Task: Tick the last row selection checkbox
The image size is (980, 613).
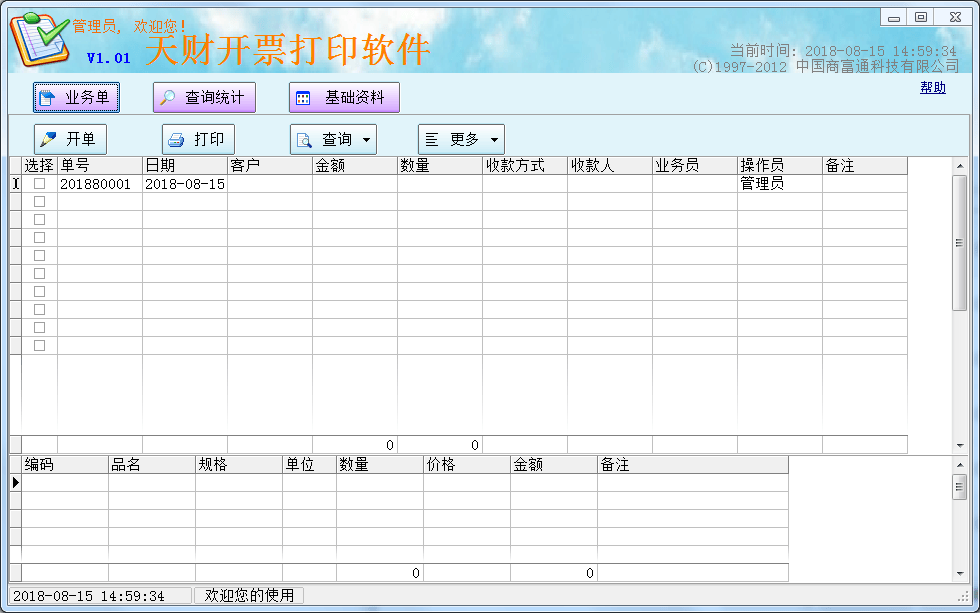Action: [40, 346]
